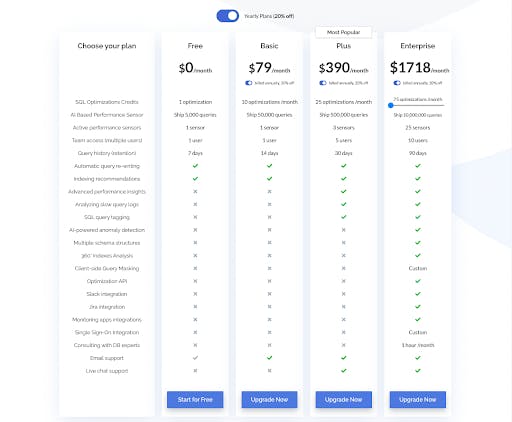Click Free plan X mark for Live chat support
The image size is (512, 422).
pyautogui.click(x=195, y=371)
